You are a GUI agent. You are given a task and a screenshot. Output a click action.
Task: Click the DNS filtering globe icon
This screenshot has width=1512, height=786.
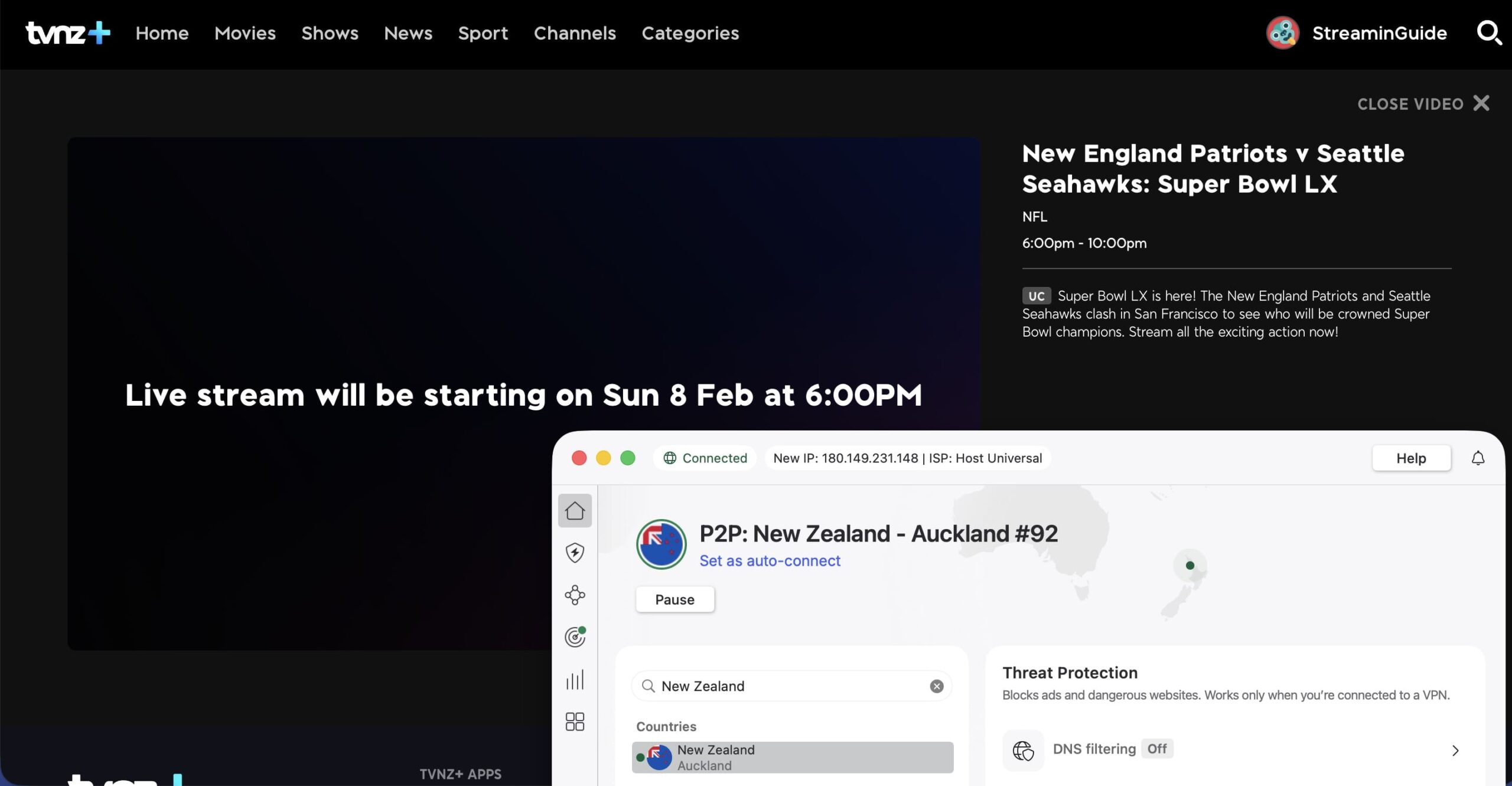point(1022,750)
